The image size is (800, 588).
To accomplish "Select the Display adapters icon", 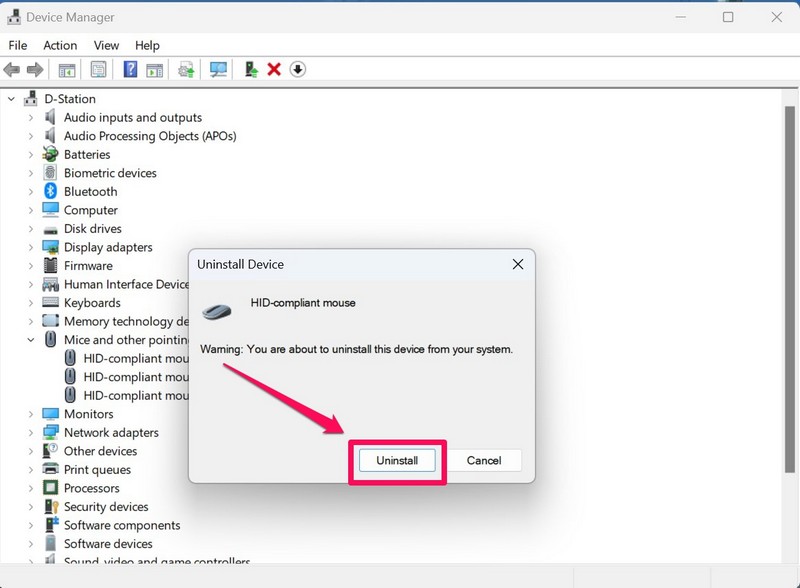I will pyautogui.click(x=51, y=247).
